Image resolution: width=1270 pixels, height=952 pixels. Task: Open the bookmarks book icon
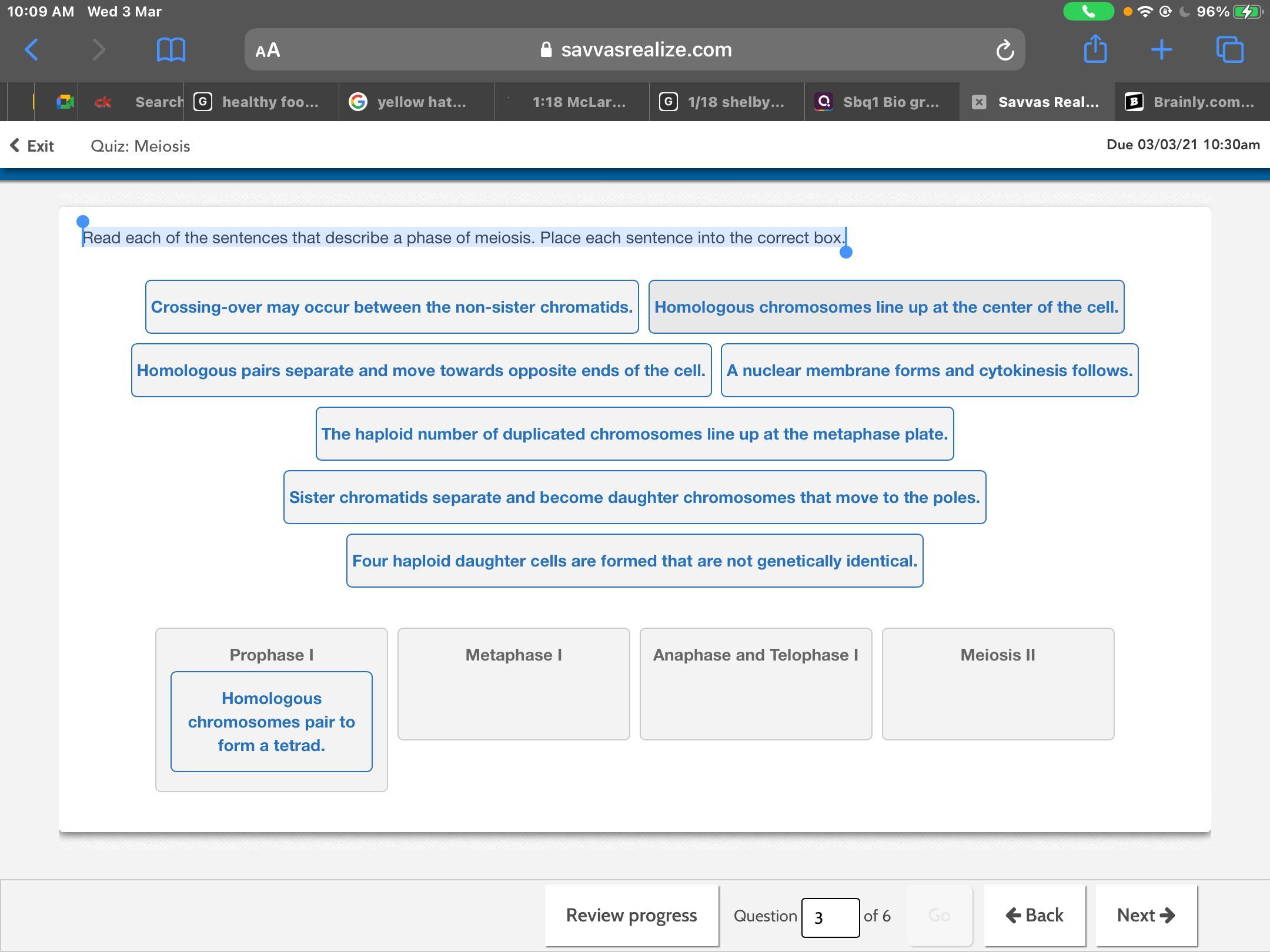(171, 50)
